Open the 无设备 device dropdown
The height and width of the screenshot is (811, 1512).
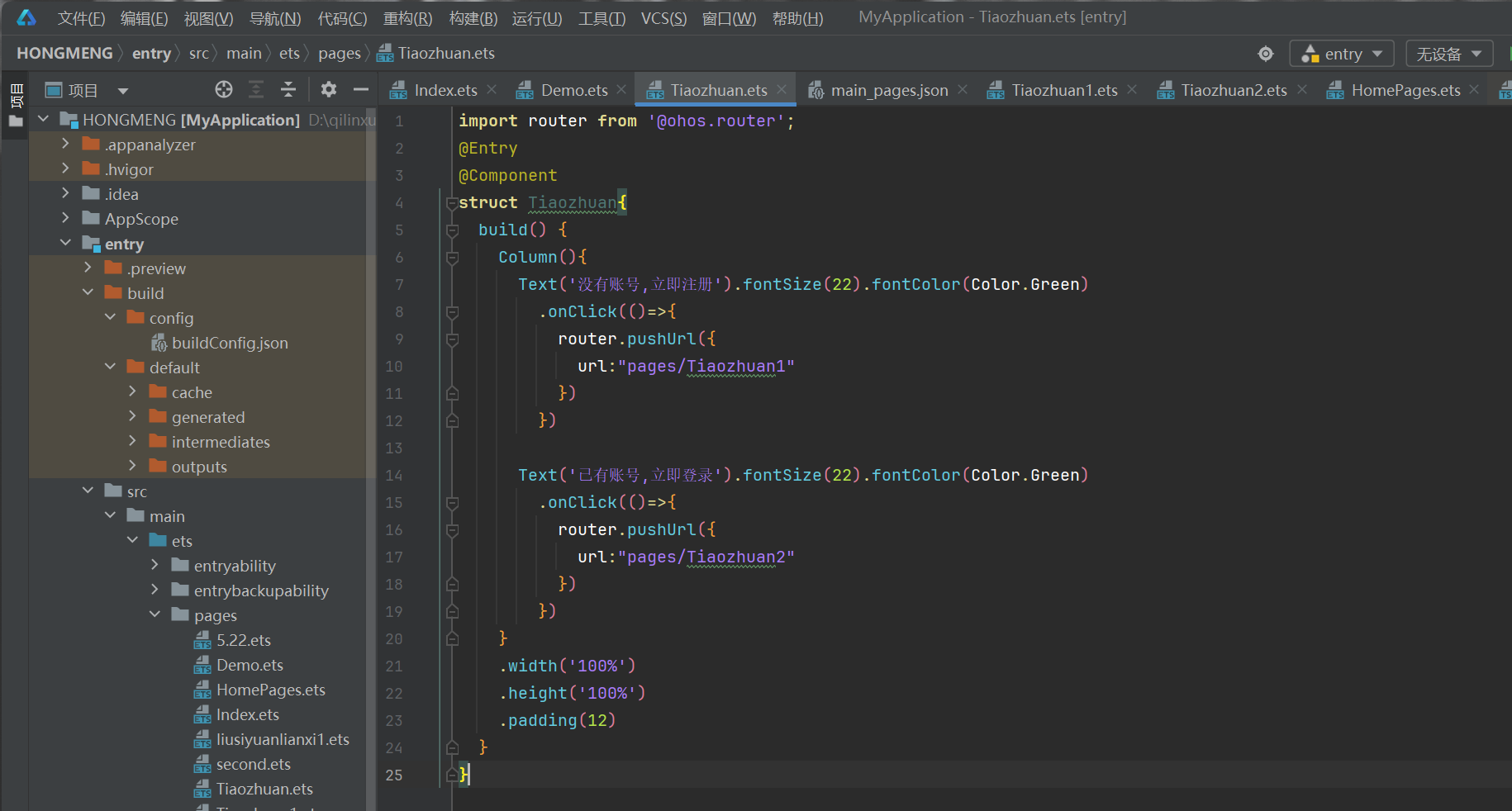pos(1449,54)
